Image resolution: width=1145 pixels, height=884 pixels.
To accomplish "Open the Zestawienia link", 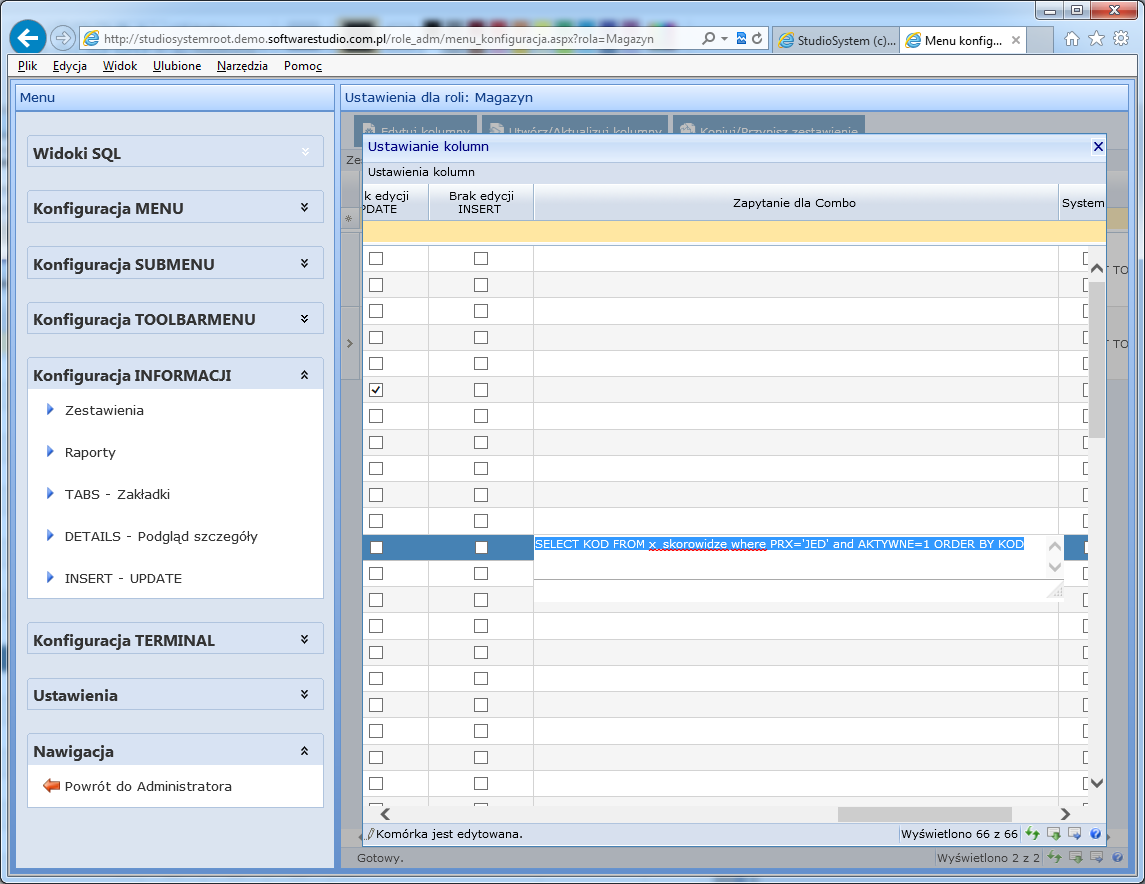I will [104, 410].
